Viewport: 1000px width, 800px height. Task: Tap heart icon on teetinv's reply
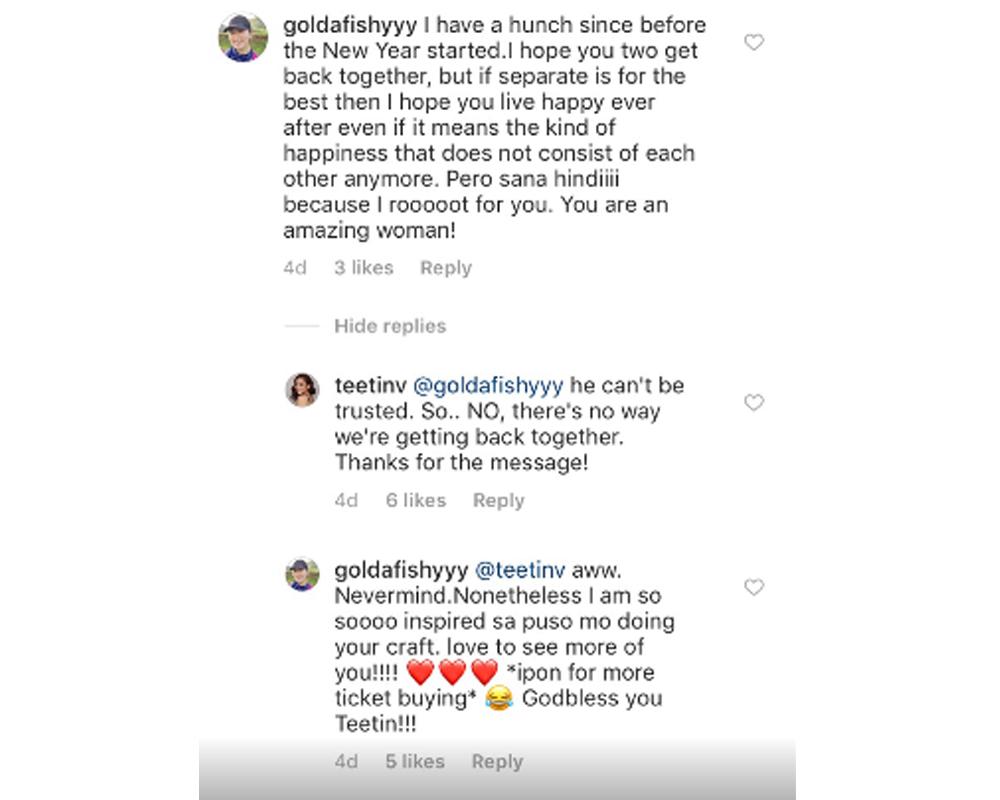point(755,403)
